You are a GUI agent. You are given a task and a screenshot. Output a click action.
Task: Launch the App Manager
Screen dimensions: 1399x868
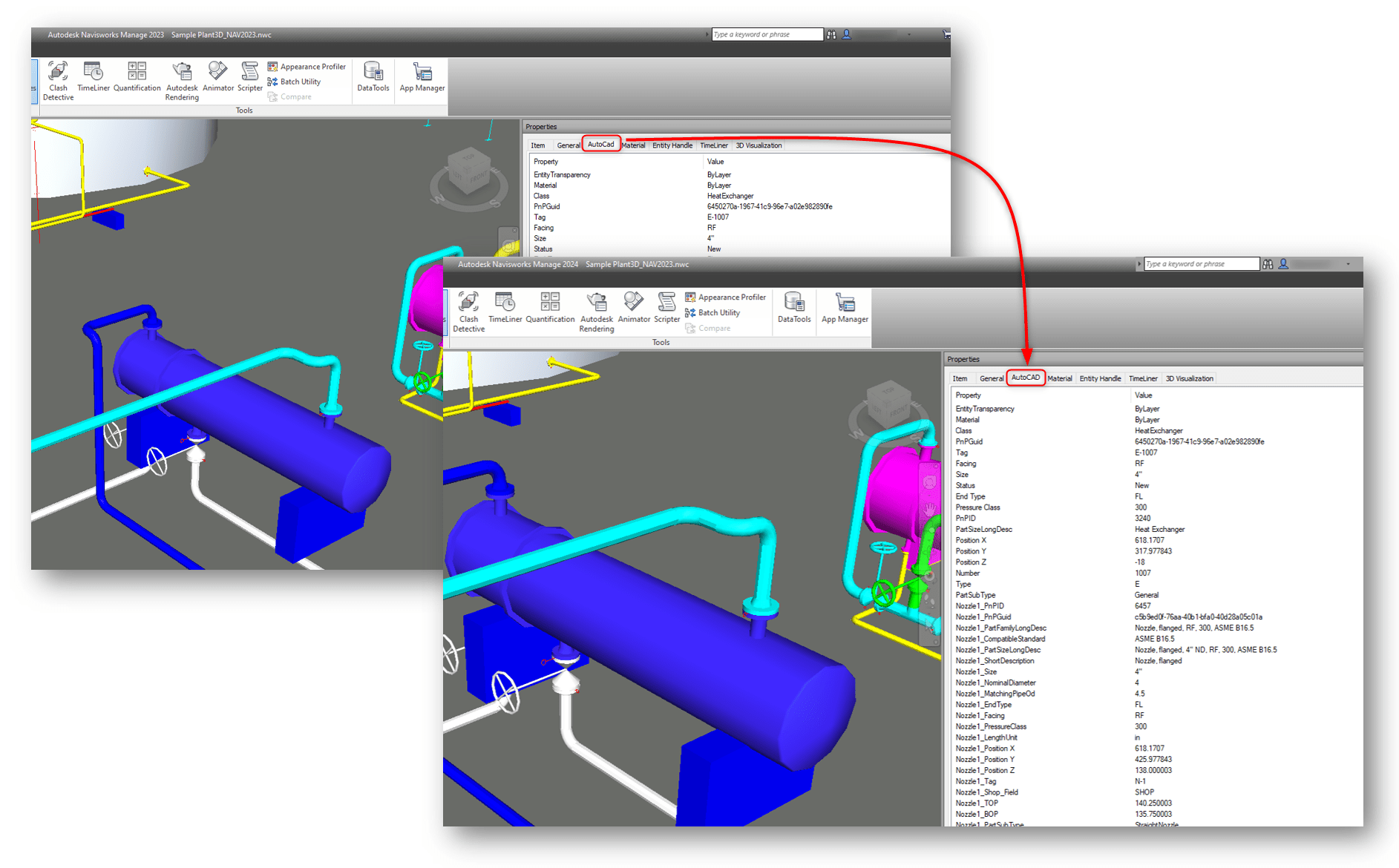[844, 307]
